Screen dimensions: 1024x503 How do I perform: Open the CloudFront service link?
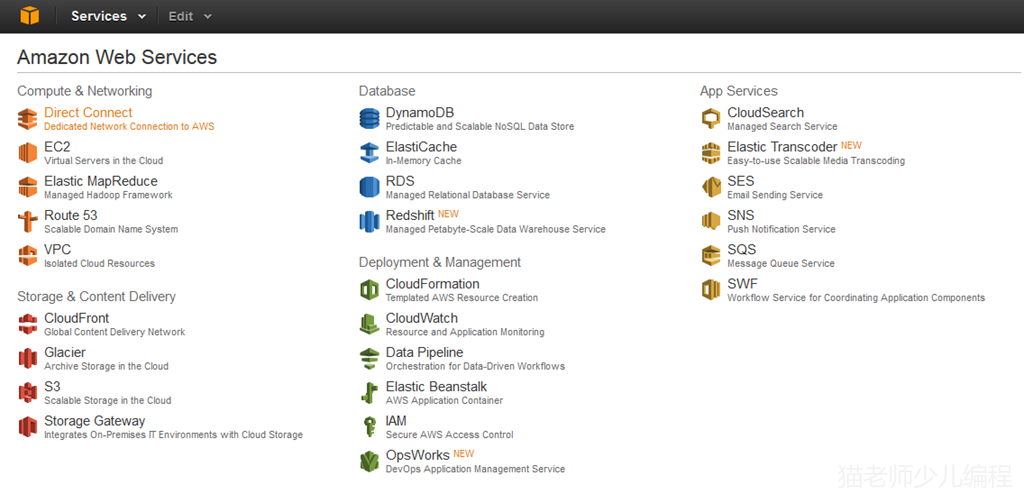tap(76, 318)
